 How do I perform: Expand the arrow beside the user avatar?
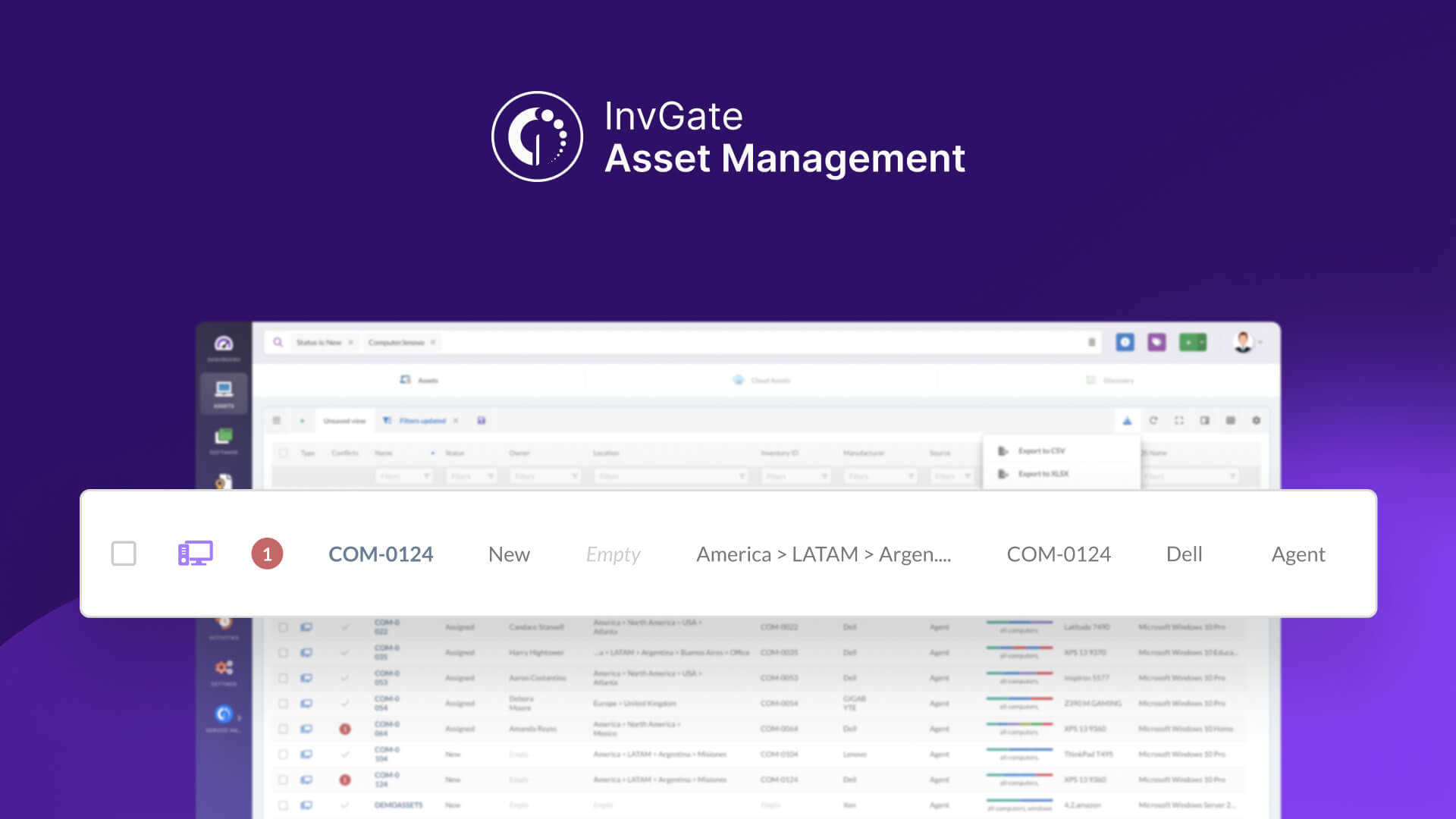coord(1260,343)
